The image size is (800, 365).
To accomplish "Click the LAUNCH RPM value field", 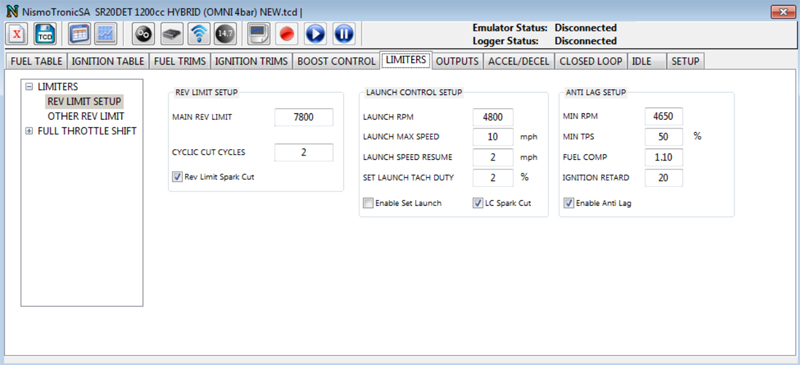I will [x=493, y=117].
